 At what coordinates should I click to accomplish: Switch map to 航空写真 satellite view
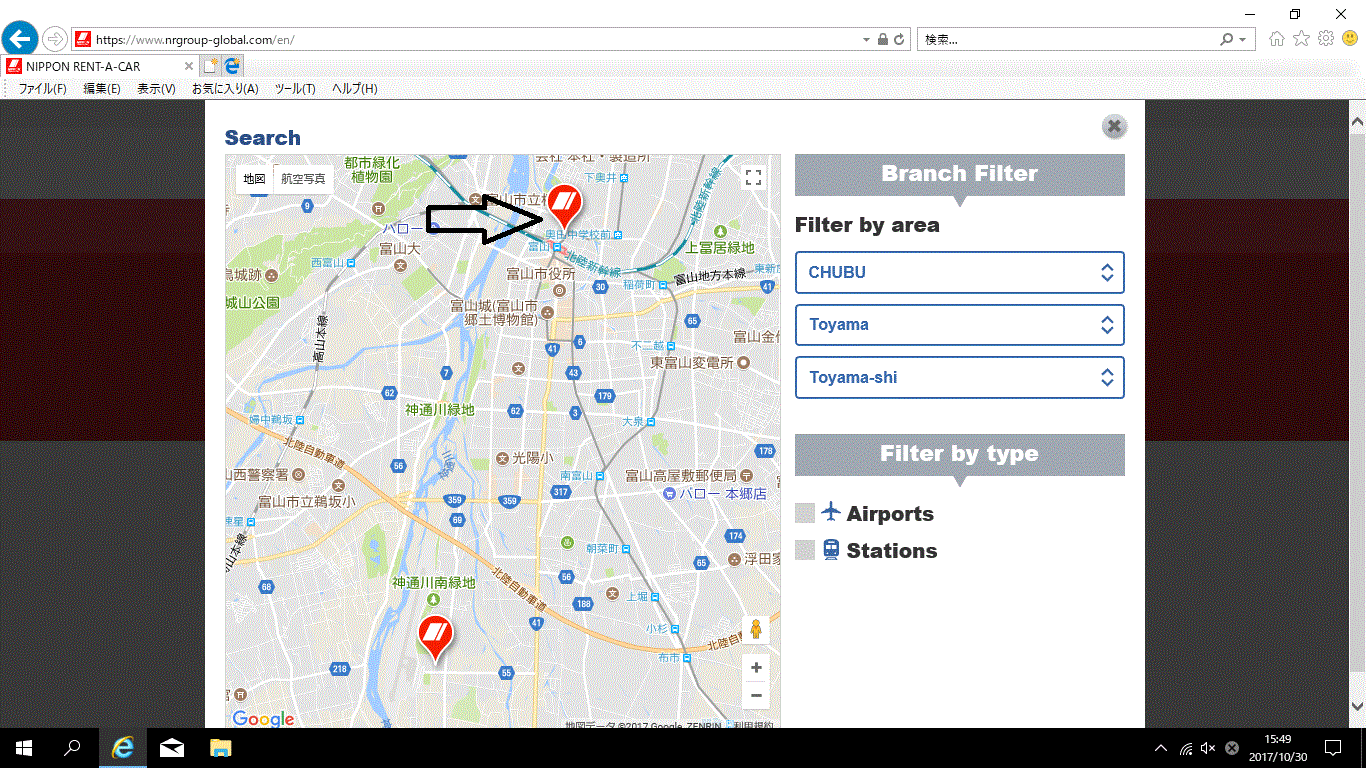303,179
